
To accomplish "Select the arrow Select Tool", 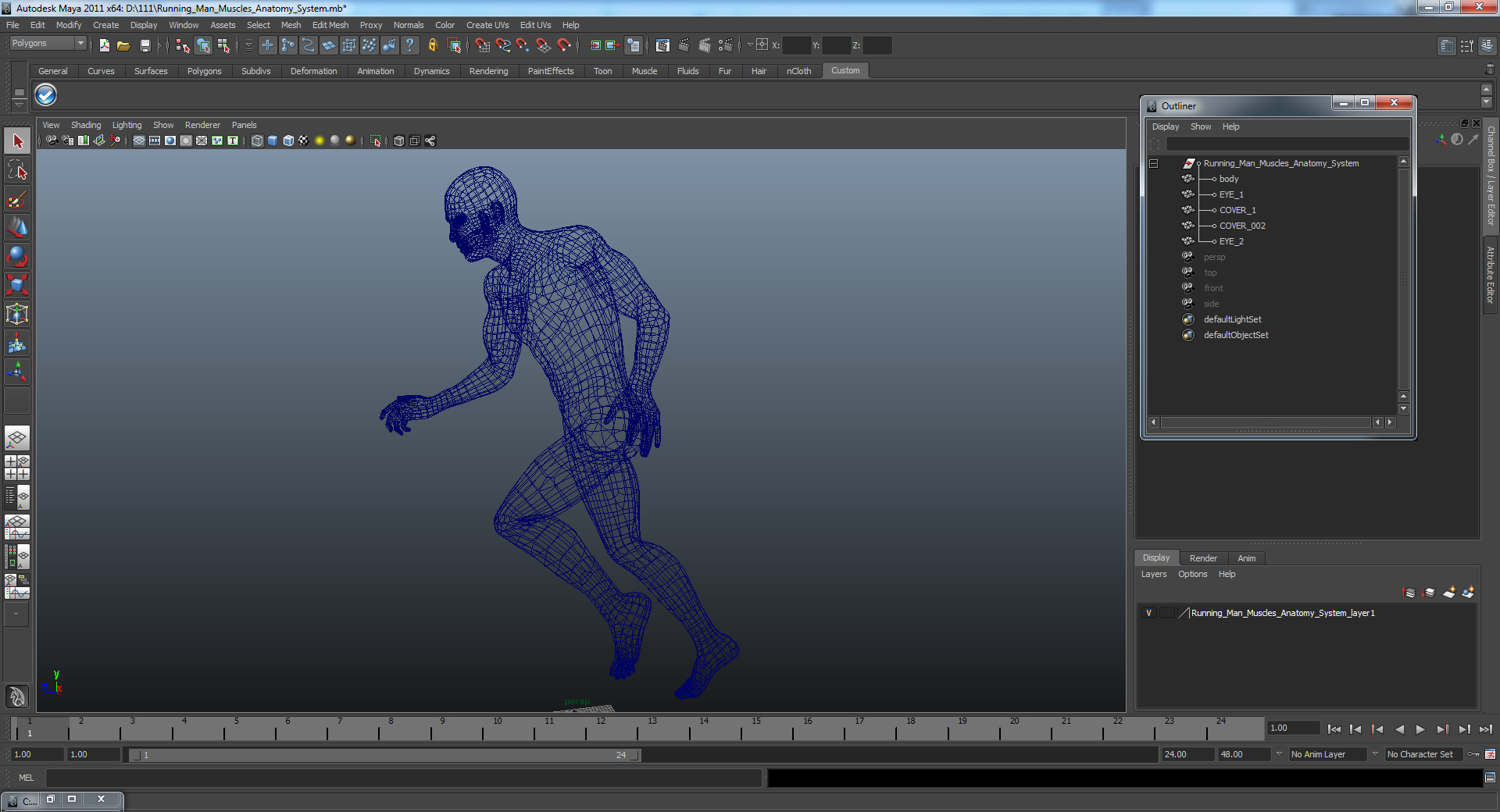I will [x=17, y=141].
